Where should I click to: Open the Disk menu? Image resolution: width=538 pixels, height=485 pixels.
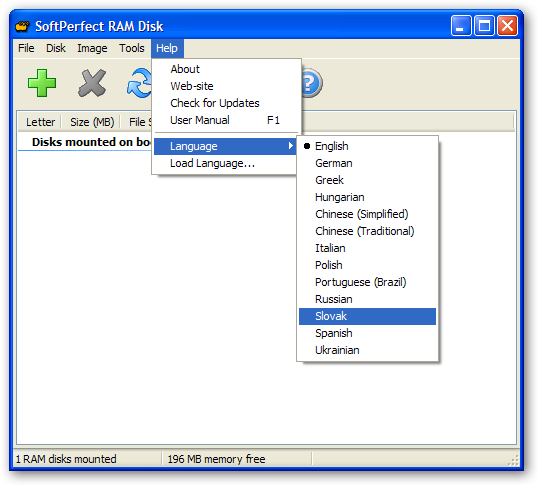coord(56,48)
